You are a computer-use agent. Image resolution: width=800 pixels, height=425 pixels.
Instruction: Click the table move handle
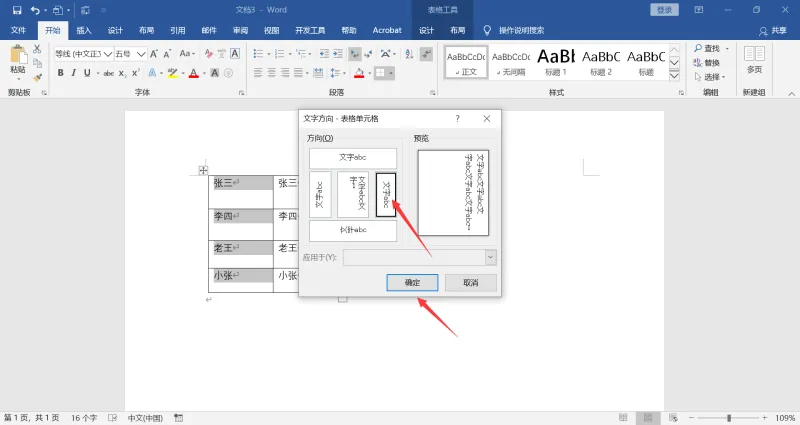[x=203, y=170]
